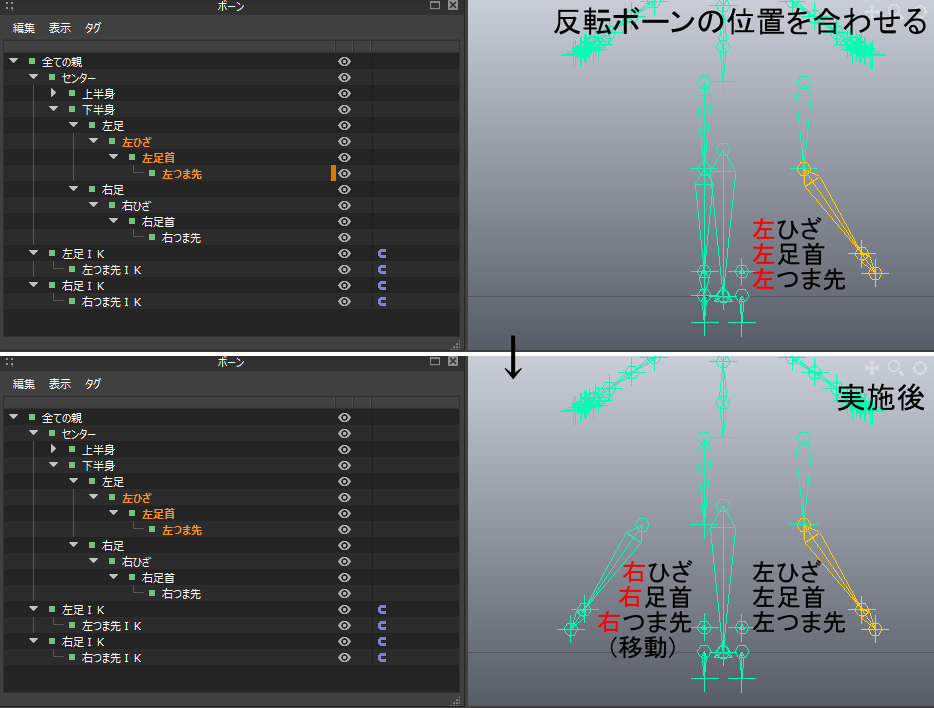Select 右足 row in upper bone tree
Screen dimensions: 934x708
231,190
